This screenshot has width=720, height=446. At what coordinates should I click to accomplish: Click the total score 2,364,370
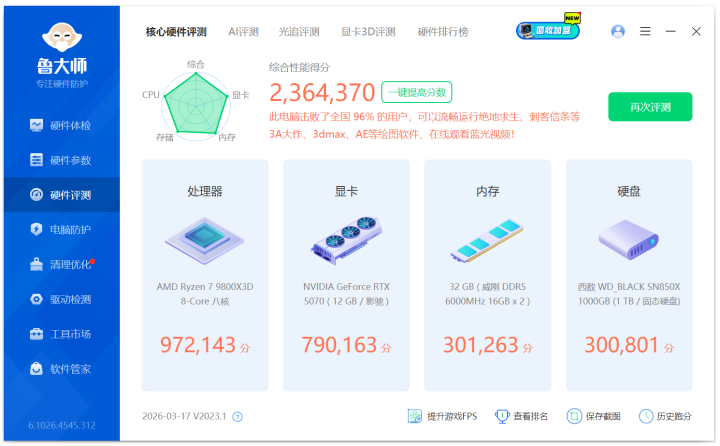pos(322,92)
